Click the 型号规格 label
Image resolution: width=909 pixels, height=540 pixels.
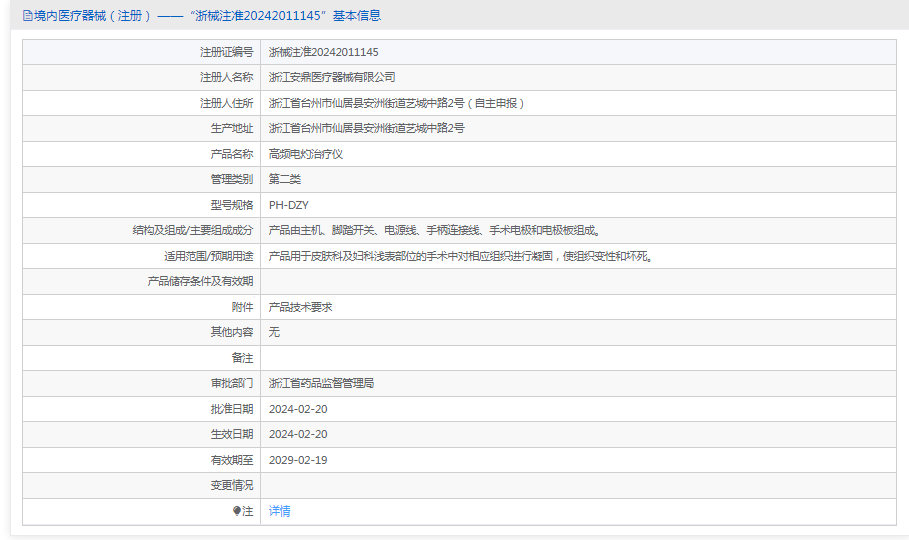pyautogui.click(x=232, y=205)
